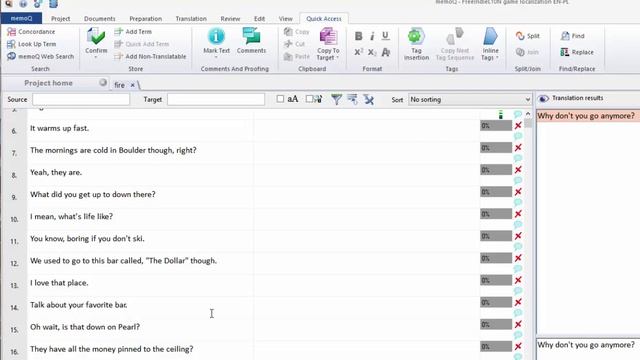Expand the Confirm dropdown arrow
Image resolution: width=640 pixels, height=360 pixels.
96,58
